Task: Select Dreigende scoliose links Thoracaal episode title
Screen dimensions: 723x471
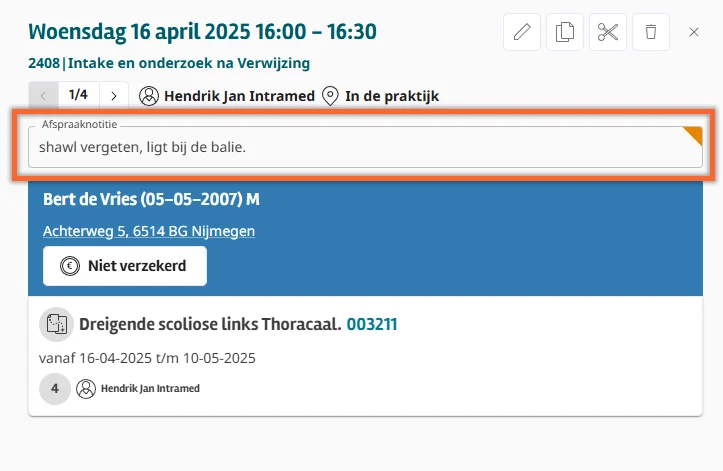Action: tap(210, 324)
